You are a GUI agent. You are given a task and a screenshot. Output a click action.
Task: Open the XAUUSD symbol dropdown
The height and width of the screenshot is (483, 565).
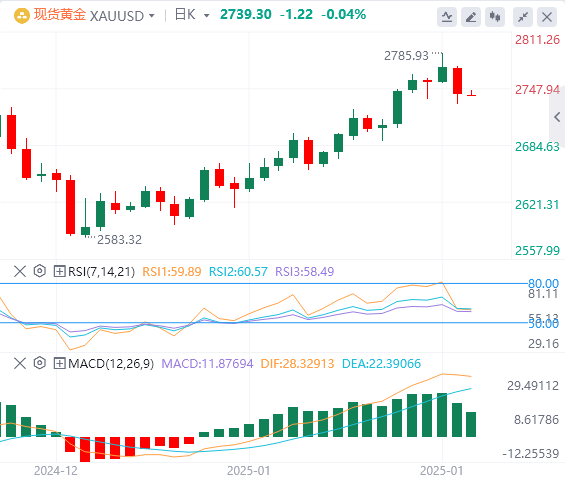[152, 16]
